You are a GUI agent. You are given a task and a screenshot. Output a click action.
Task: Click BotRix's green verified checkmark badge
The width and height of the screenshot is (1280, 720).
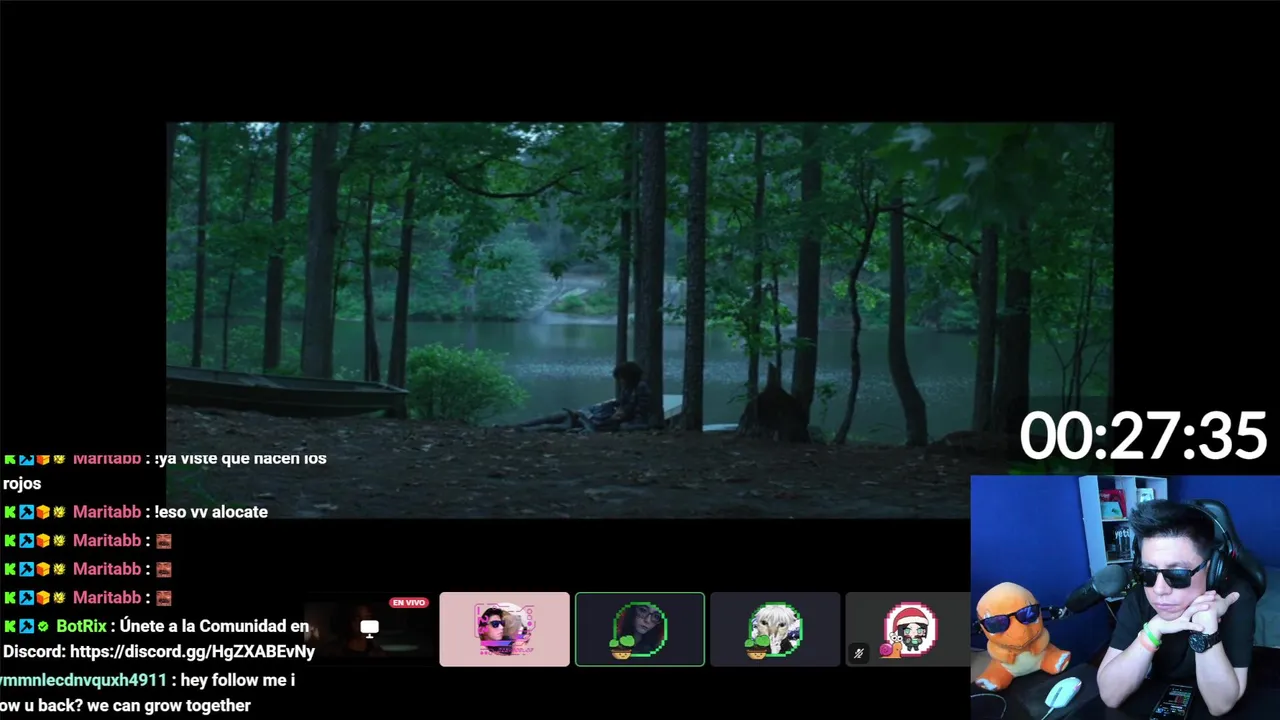[x=42, y=626]
